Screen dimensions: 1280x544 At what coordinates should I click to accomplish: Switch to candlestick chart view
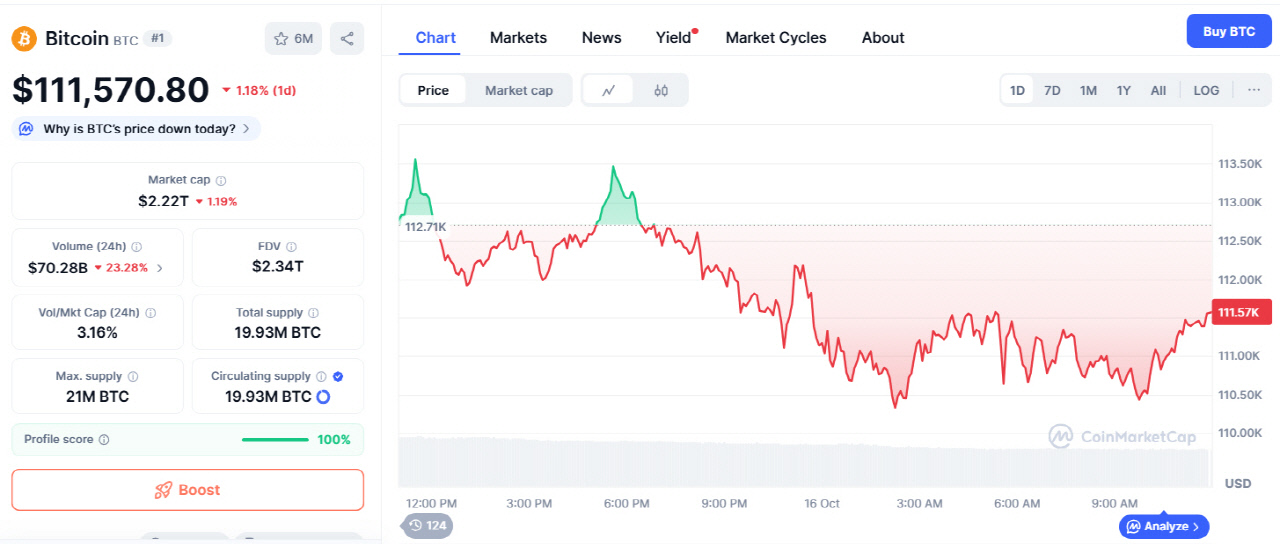click(661, 90)
